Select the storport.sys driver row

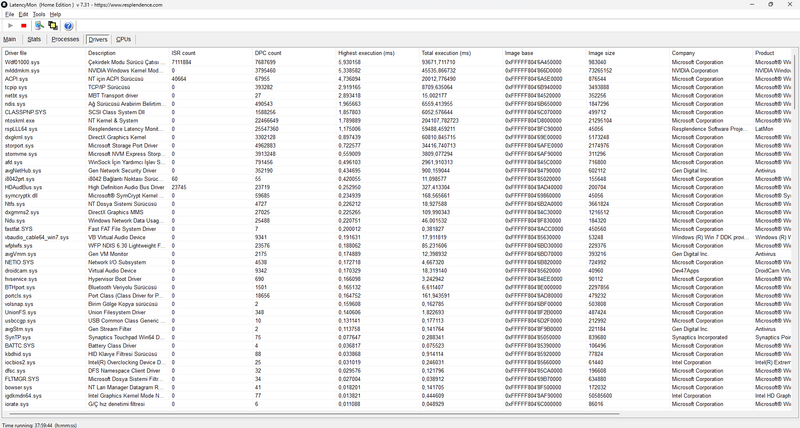397,145
